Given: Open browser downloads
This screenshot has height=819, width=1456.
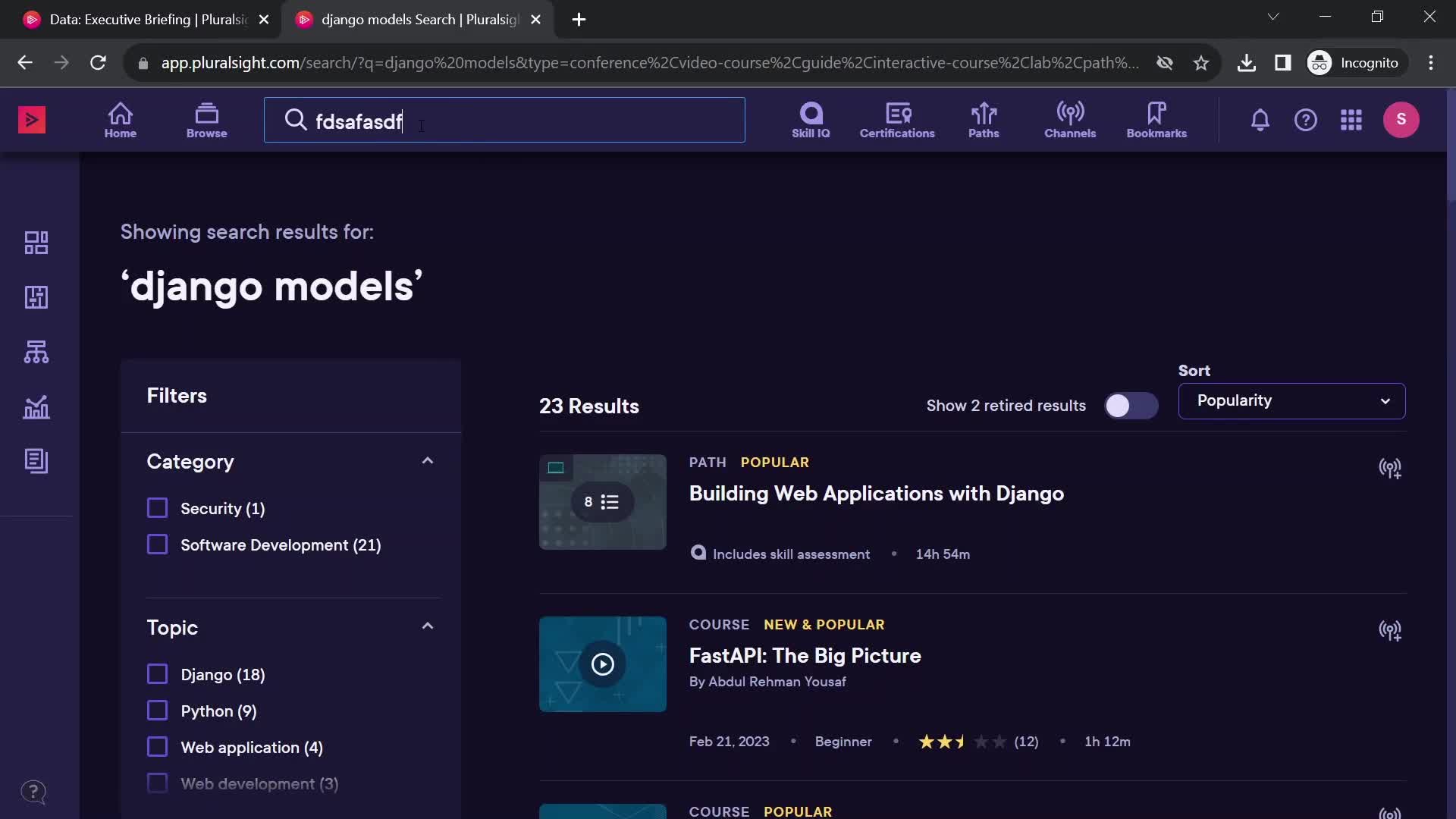Looking at the screenshot, I should [1246, 63].
